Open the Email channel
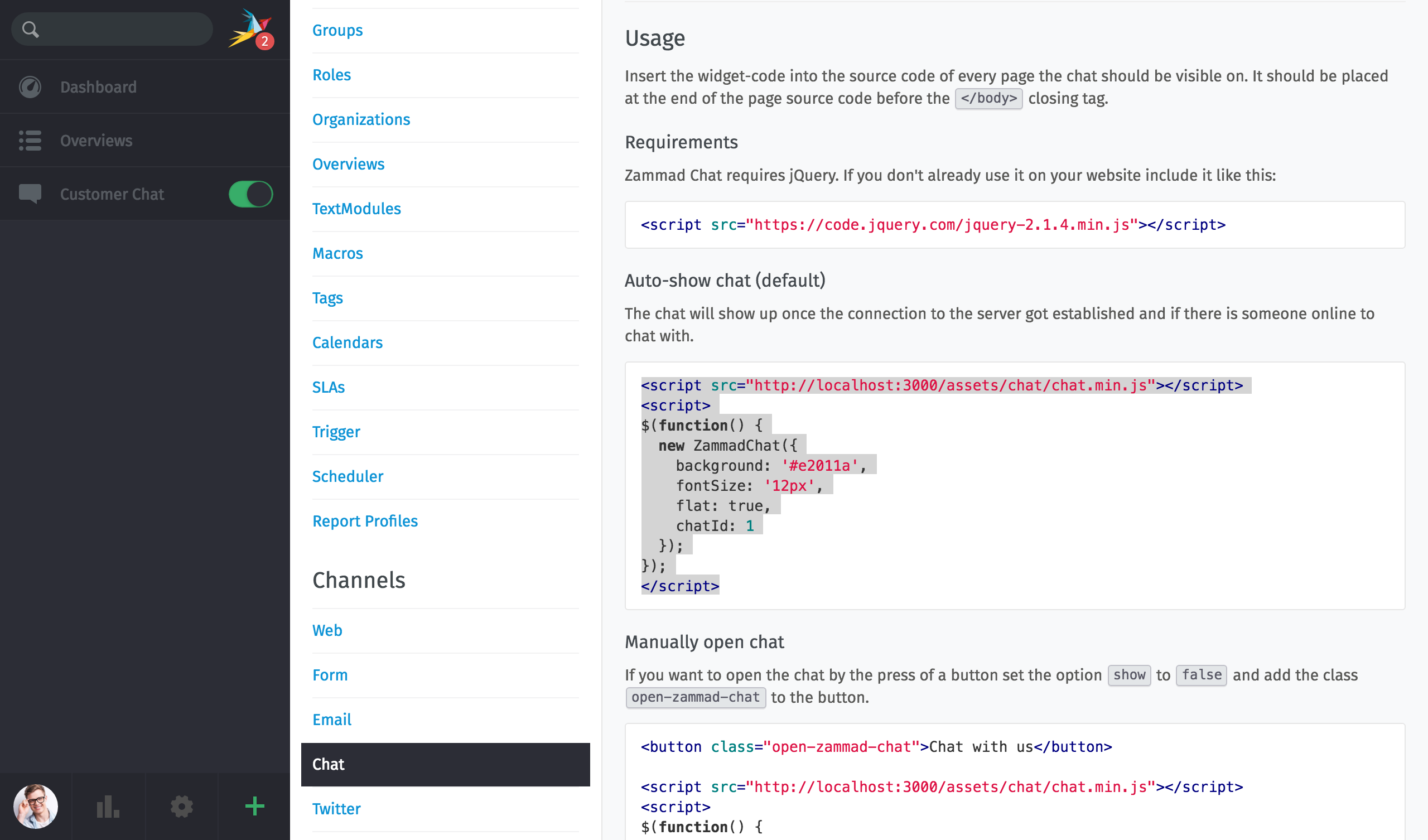Viewport: 1428px width, 840px height. point(332,720)
